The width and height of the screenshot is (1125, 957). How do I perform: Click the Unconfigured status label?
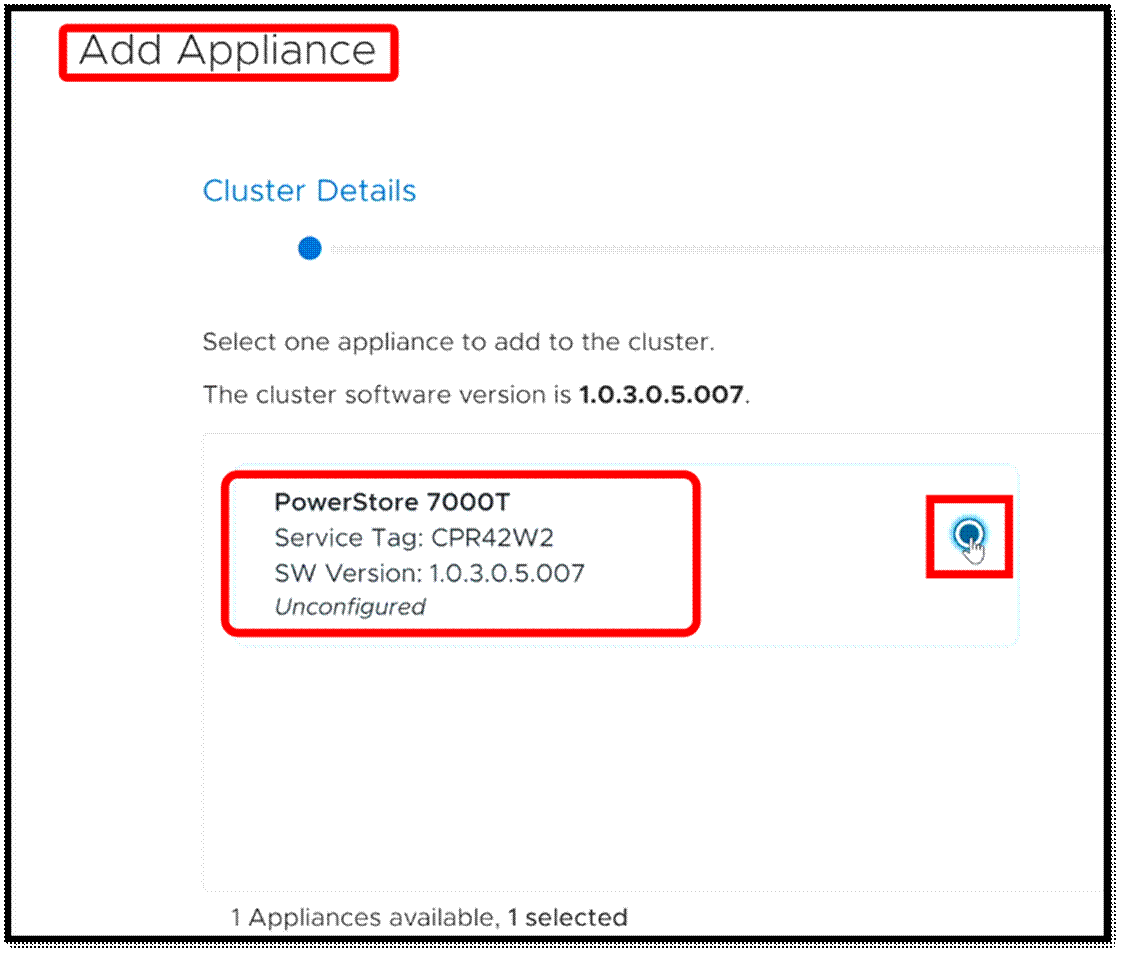click(x=350, y=606)
